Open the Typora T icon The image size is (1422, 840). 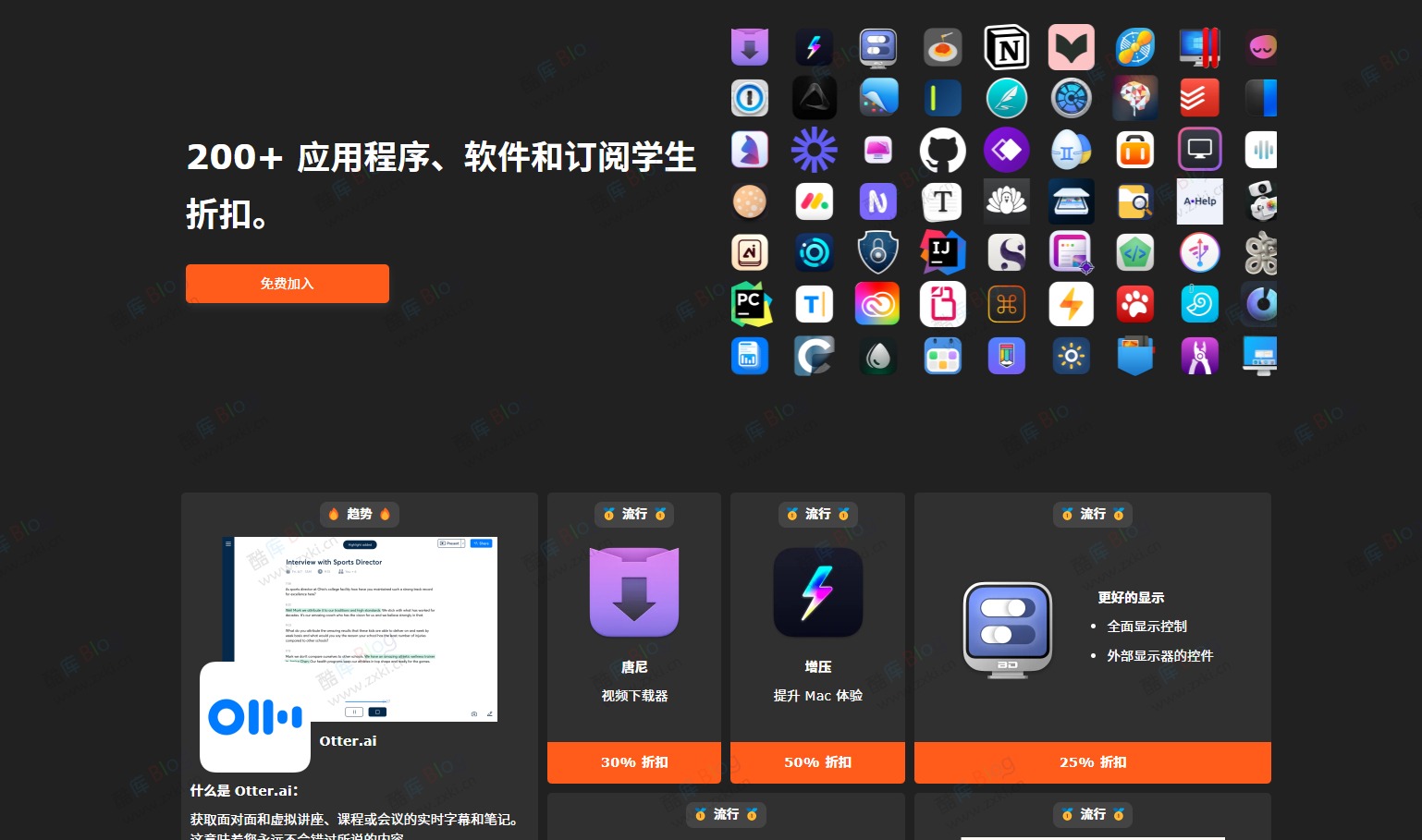942,201
